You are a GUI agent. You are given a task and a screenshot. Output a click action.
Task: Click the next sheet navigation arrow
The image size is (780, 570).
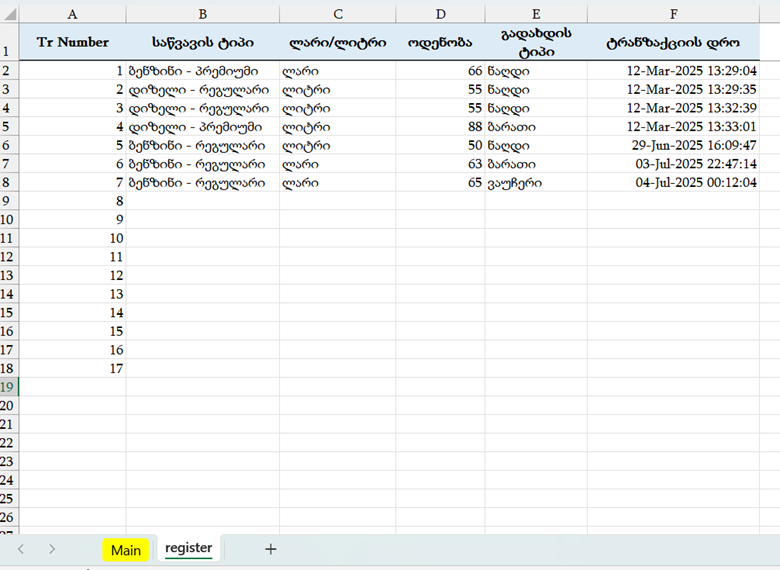pos(52,549)
